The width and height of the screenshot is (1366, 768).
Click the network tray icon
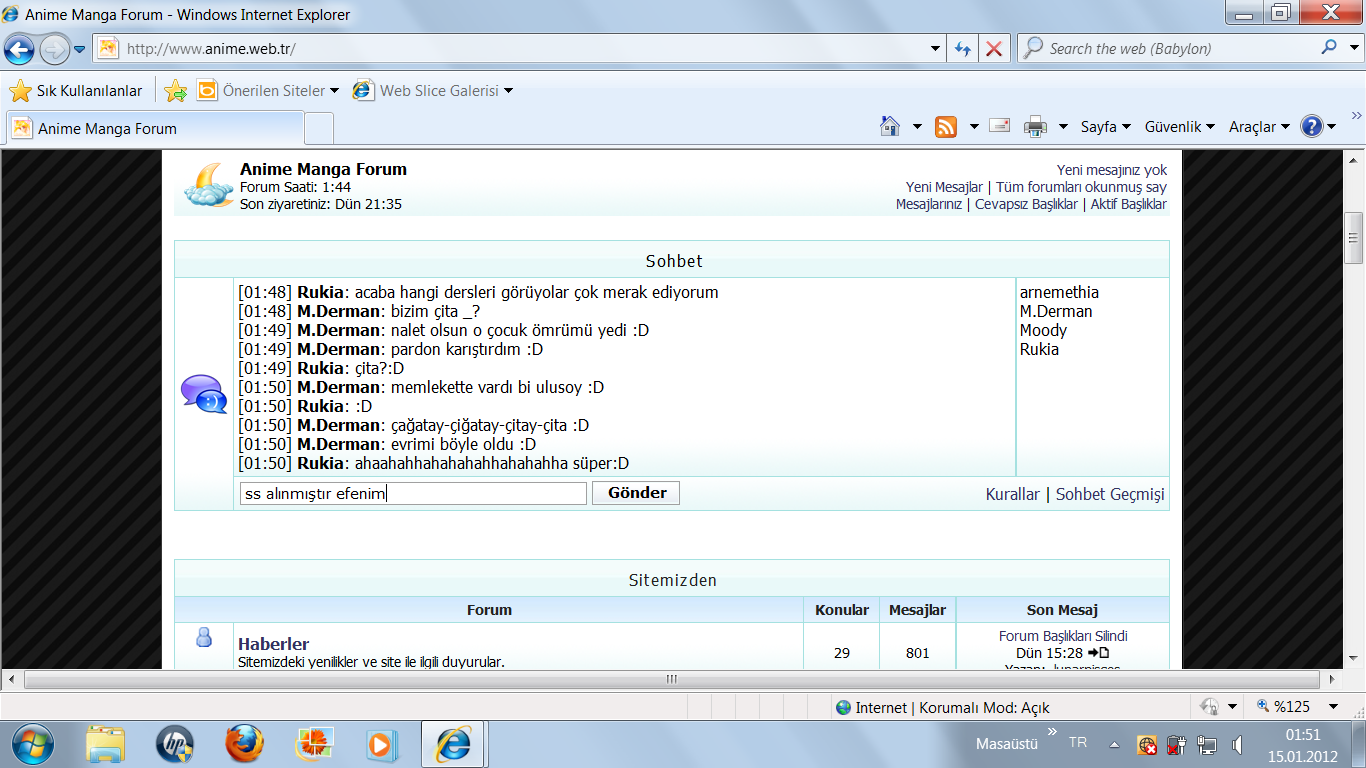(1207, 745)
